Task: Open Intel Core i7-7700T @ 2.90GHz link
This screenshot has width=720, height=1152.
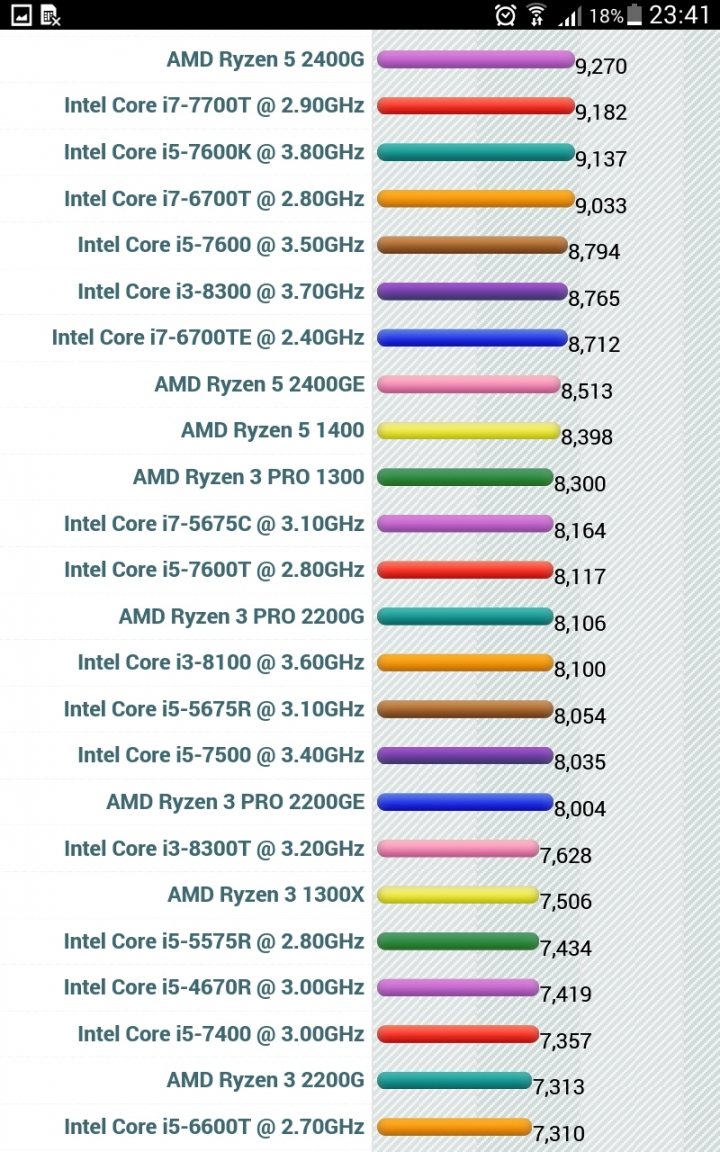Action: point(215,105)
